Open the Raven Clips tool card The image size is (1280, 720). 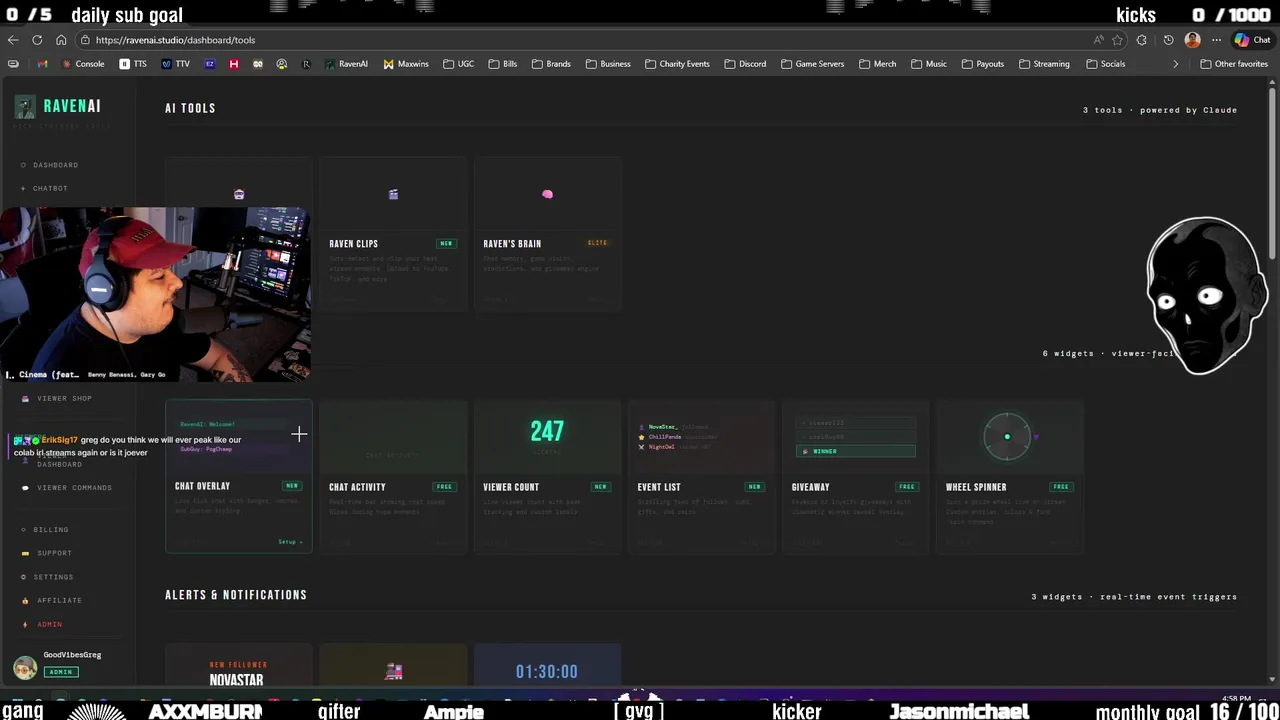coord(393,234)
